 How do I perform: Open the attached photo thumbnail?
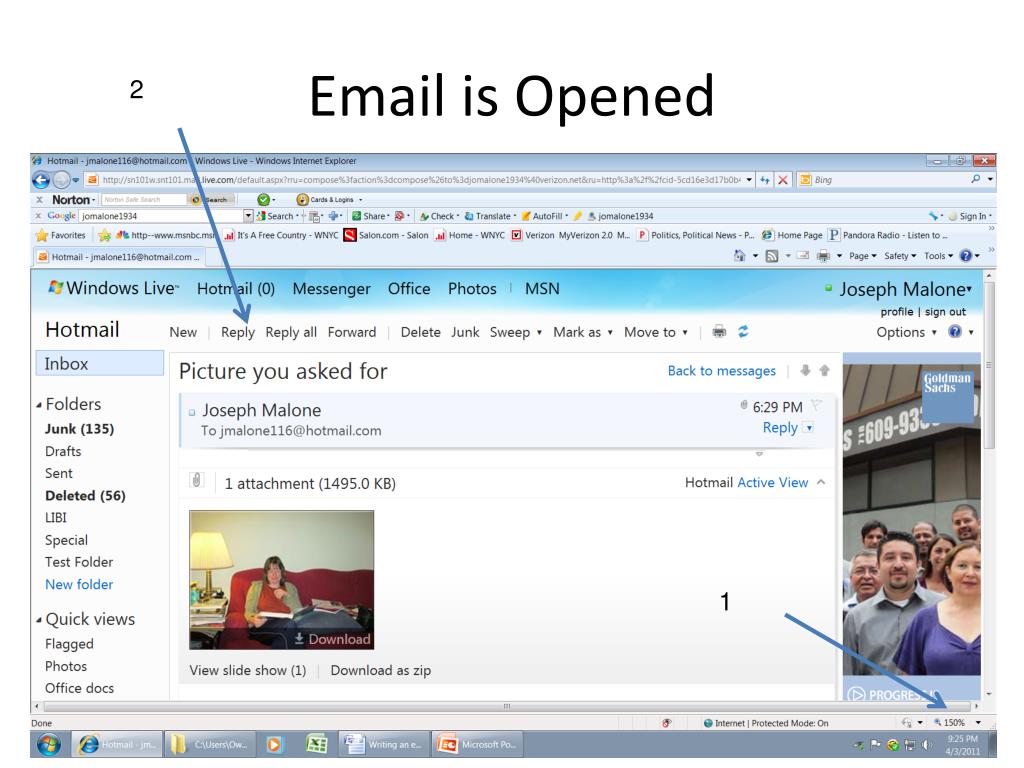pos(281,579)
